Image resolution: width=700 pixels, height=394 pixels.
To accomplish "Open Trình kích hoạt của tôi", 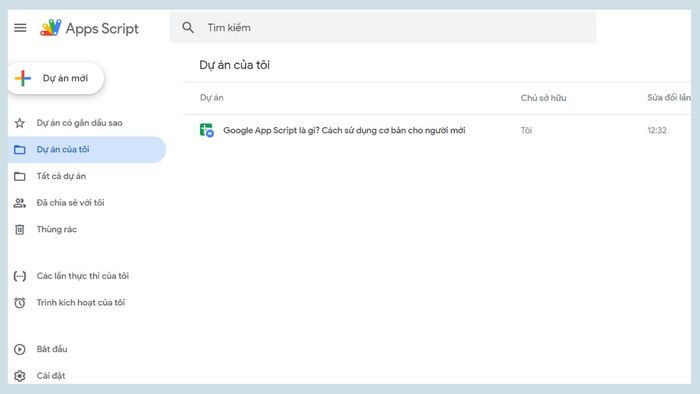I will point(81,303).
